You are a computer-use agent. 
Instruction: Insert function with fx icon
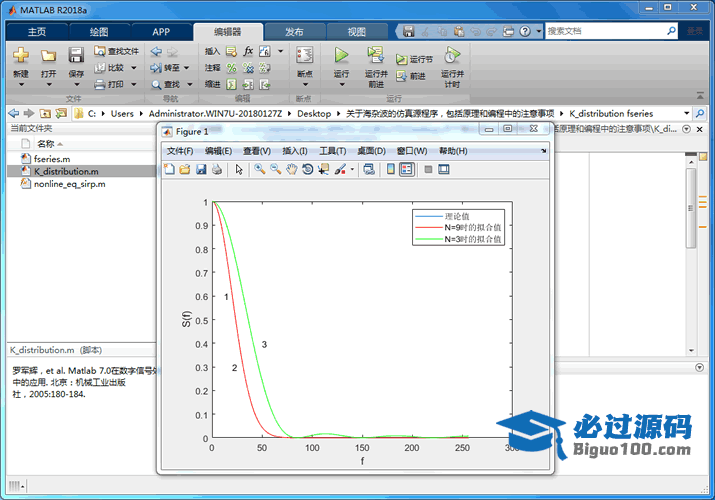248,51
